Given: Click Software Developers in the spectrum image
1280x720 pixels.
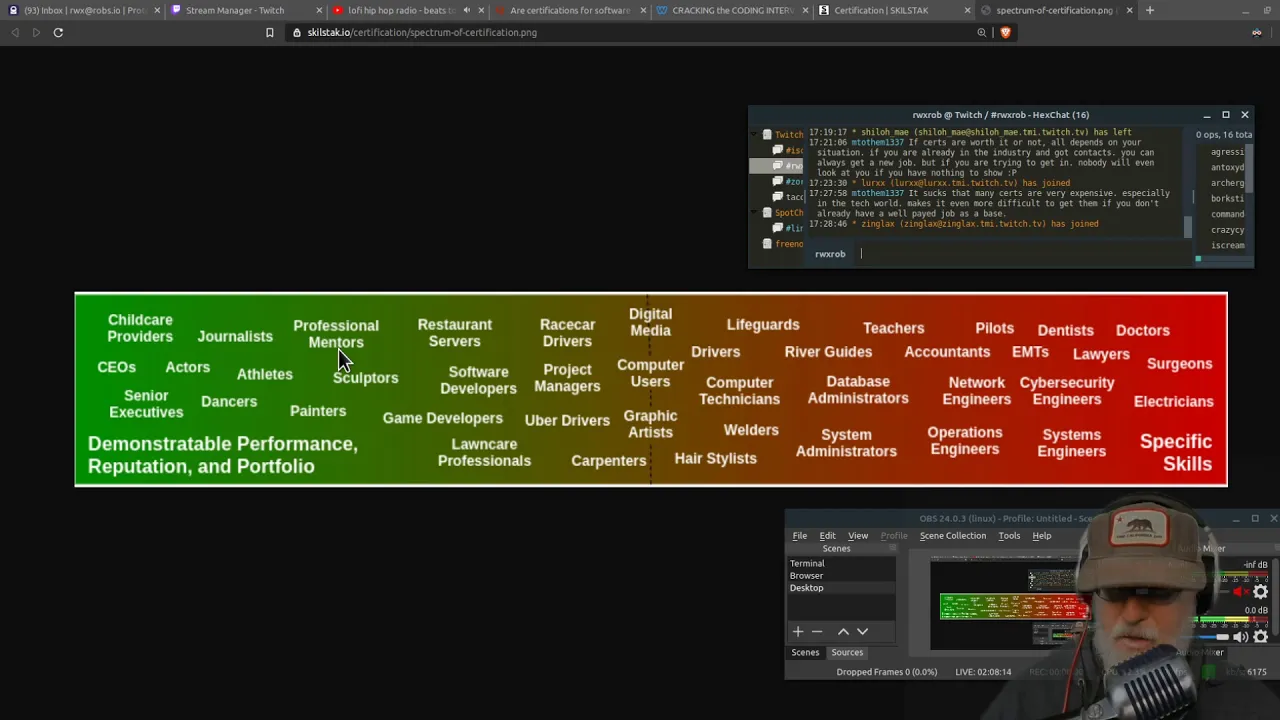Looking at the screenshot, I should pos(478,380).
